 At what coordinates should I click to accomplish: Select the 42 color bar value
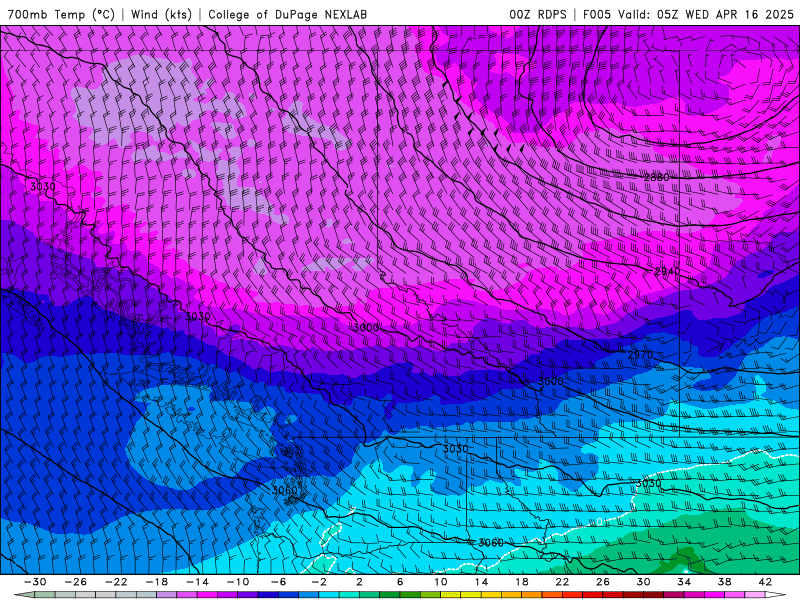(x=765, y=582)
